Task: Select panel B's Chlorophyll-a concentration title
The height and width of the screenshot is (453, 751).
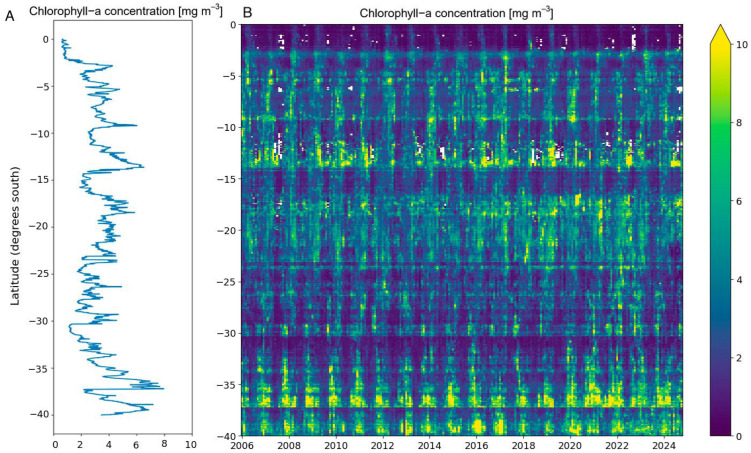Action: tap(456, 13)
